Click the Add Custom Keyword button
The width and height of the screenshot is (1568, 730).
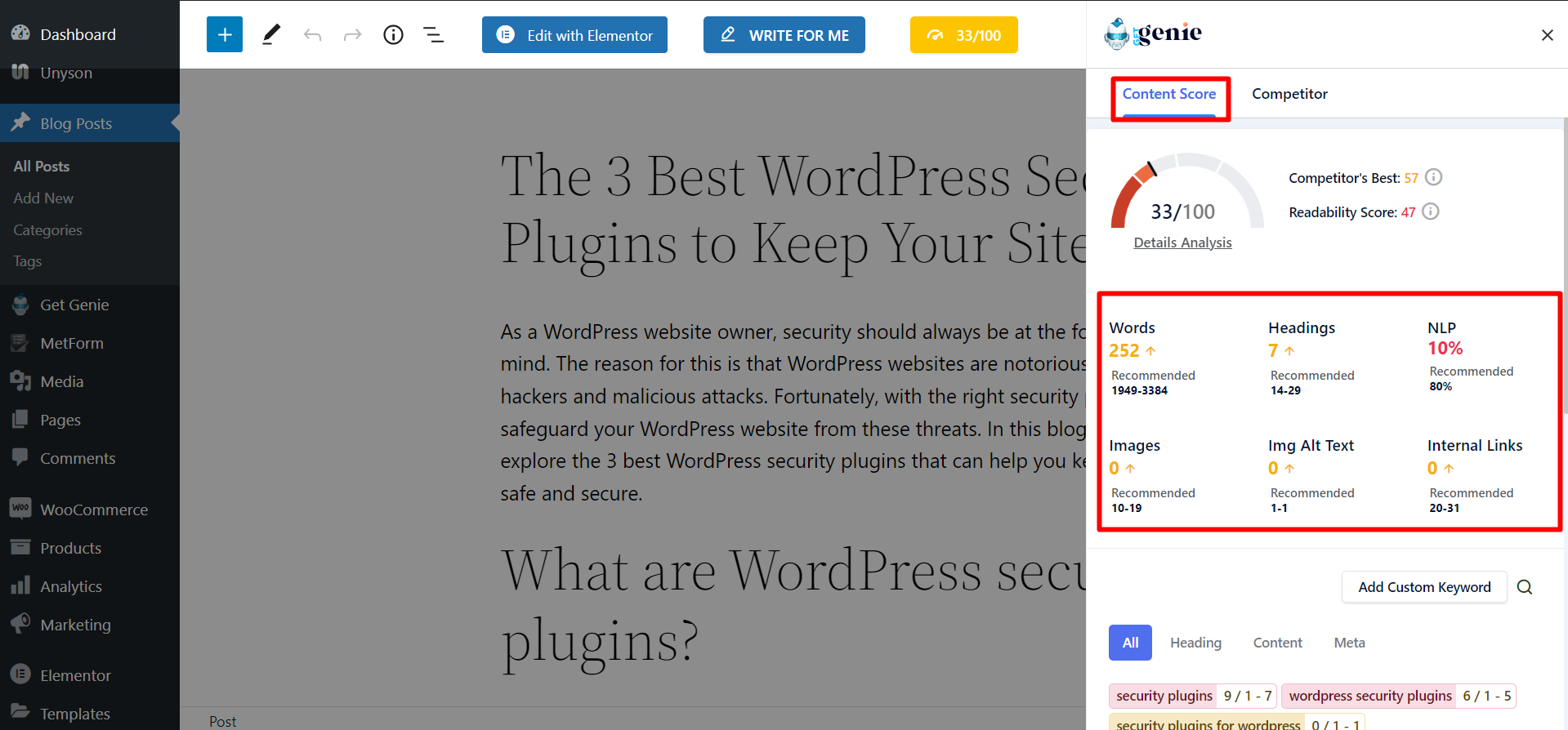(1424, 587)
